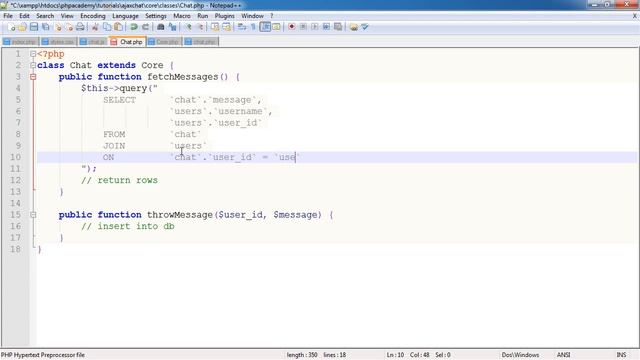Click the user defined language icon

276,27
